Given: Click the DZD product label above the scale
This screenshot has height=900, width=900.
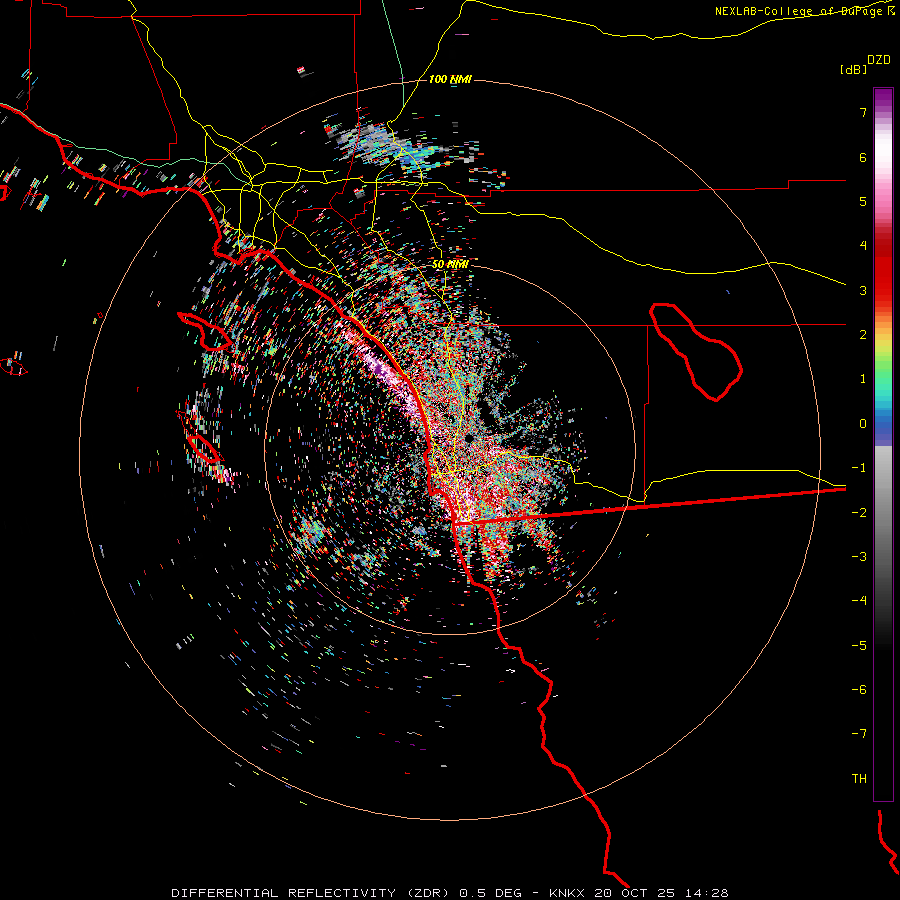Looking at the screenshot, I should coord(879,60).
